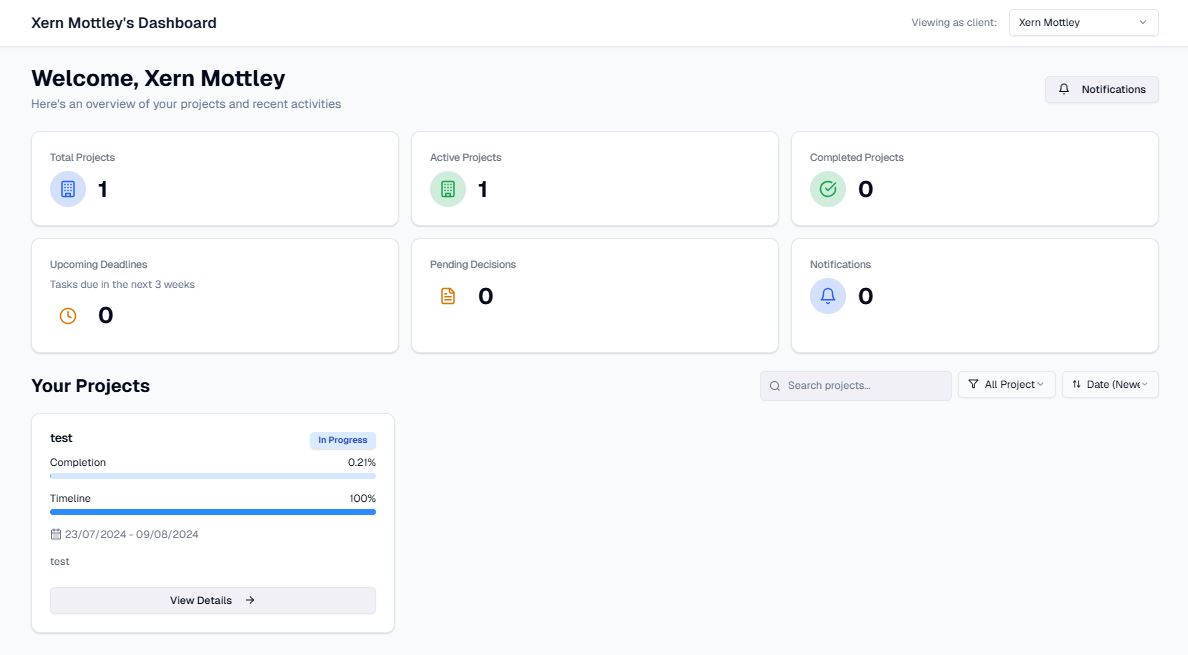This screenshot has width=1188, height=655.
Task: Open the Date (Newest) sort dropdown
Action: 1110,383
